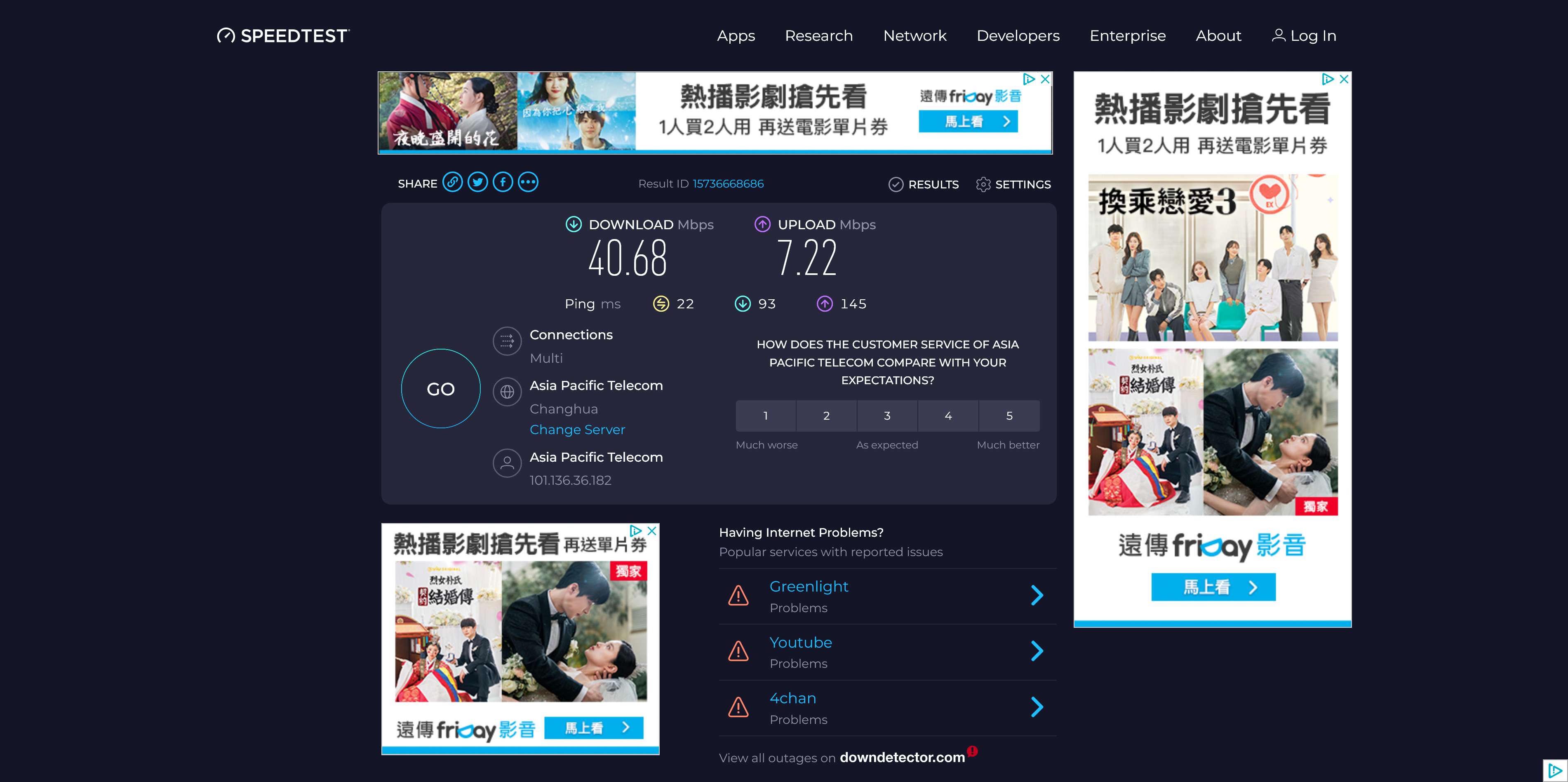The image size is (1568, 782).
Task: Rate customer service 1 Much worse
Action: (x=766, y=416)
